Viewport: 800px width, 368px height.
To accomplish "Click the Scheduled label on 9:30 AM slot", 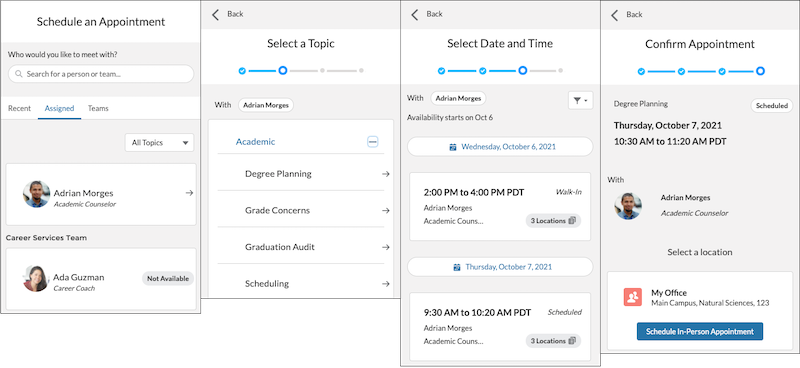I will tap(565, 312).
